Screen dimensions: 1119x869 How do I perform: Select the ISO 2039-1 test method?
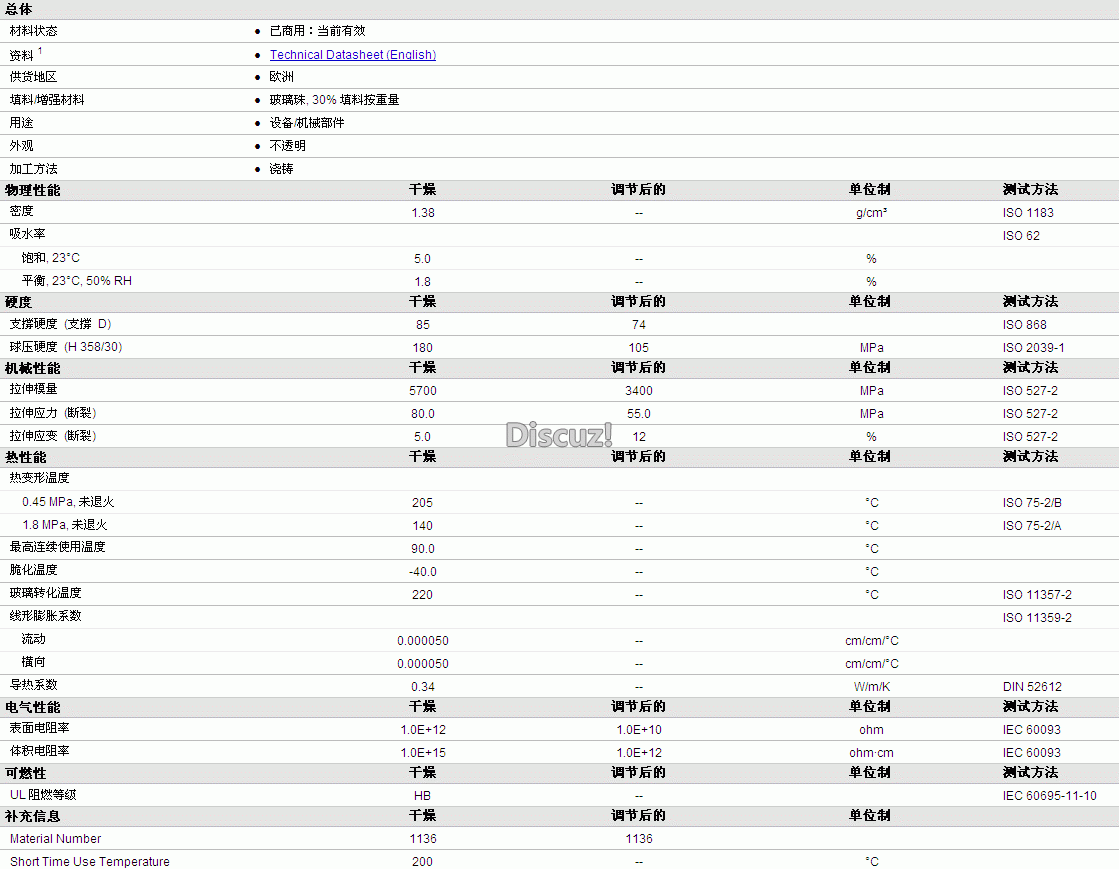tap(1033, 347)
